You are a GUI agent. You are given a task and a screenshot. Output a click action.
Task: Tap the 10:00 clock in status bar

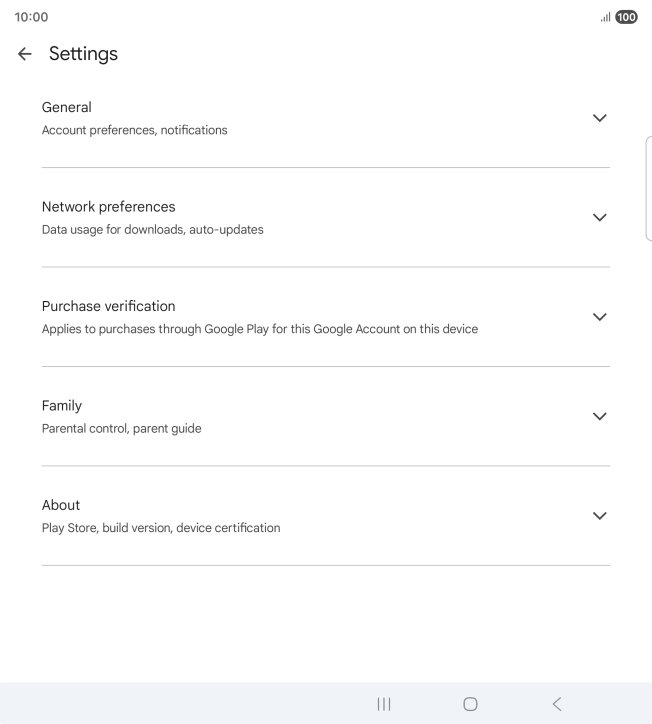(31, 17)
